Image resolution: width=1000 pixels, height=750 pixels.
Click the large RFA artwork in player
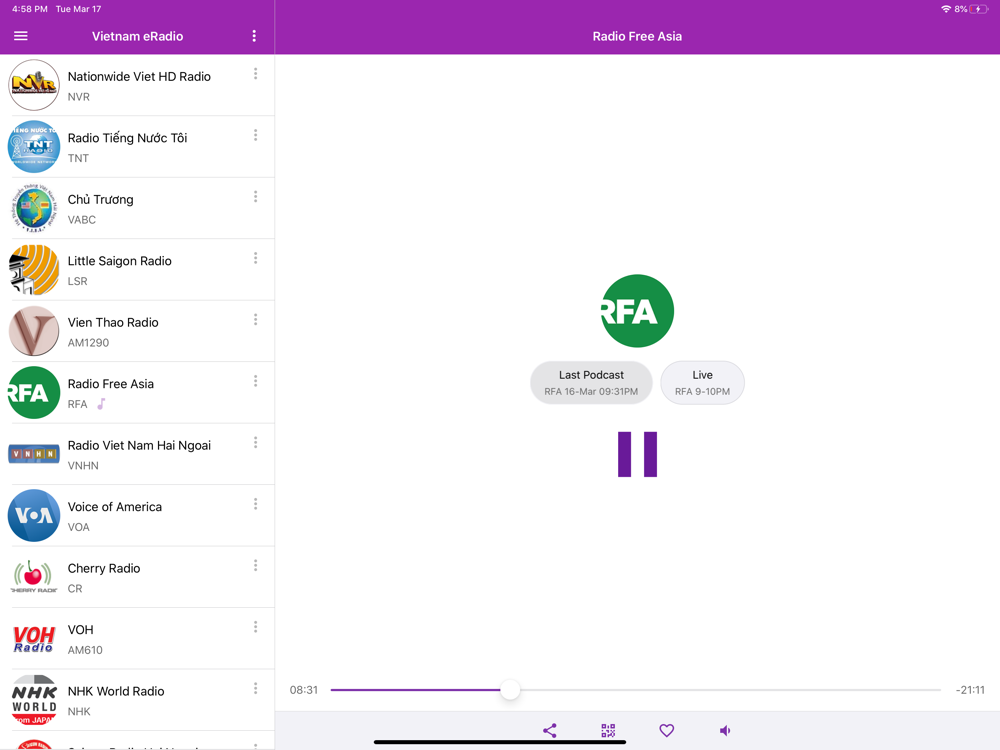tap(637, 311)
